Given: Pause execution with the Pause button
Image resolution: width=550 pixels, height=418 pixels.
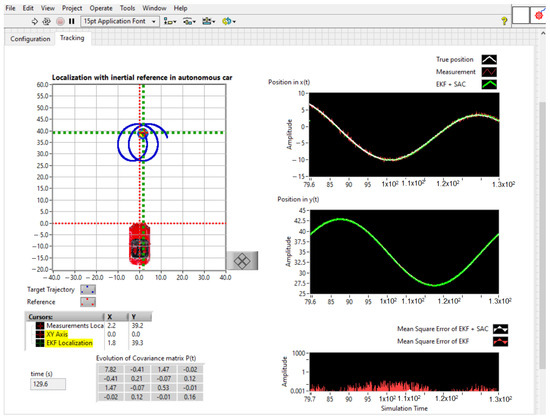Looking at the screenshot, I should click(72, 21).
